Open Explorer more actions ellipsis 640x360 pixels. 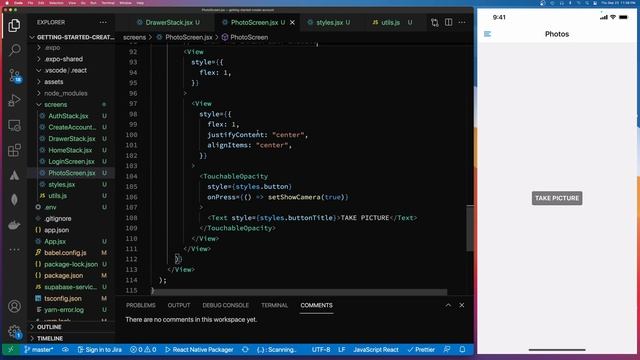[103, 22]
